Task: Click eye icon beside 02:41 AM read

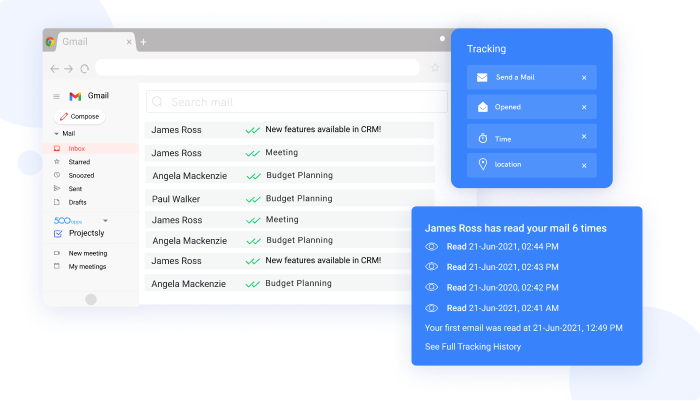Action: coord(431,308)
